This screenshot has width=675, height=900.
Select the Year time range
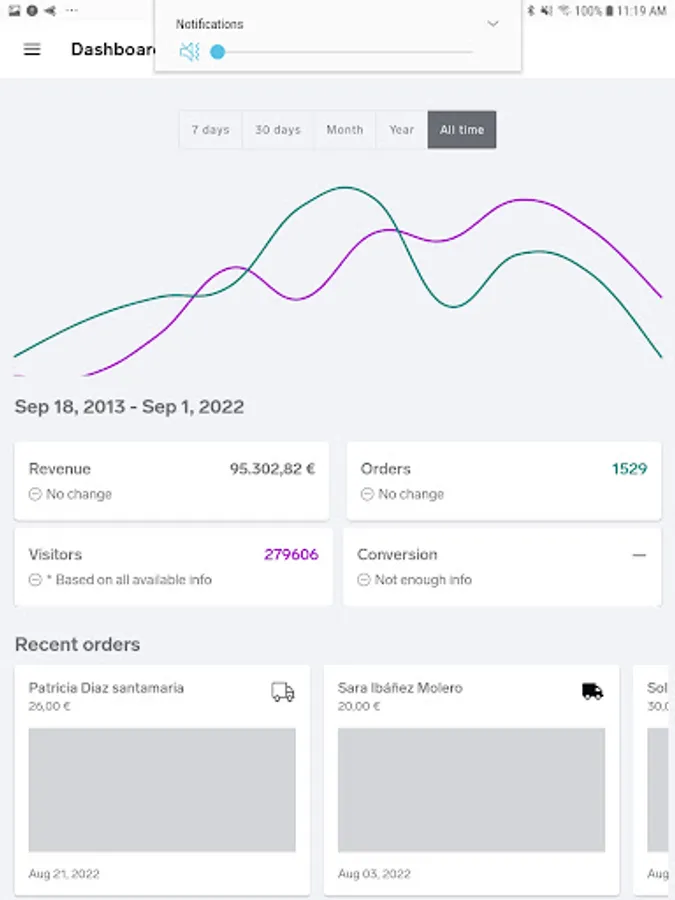point(402,130)
